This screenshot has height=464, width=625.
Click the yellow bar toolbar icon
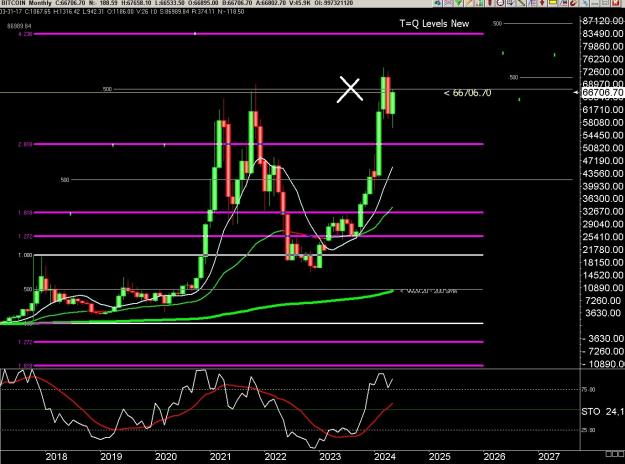click(x=552, y=3)
